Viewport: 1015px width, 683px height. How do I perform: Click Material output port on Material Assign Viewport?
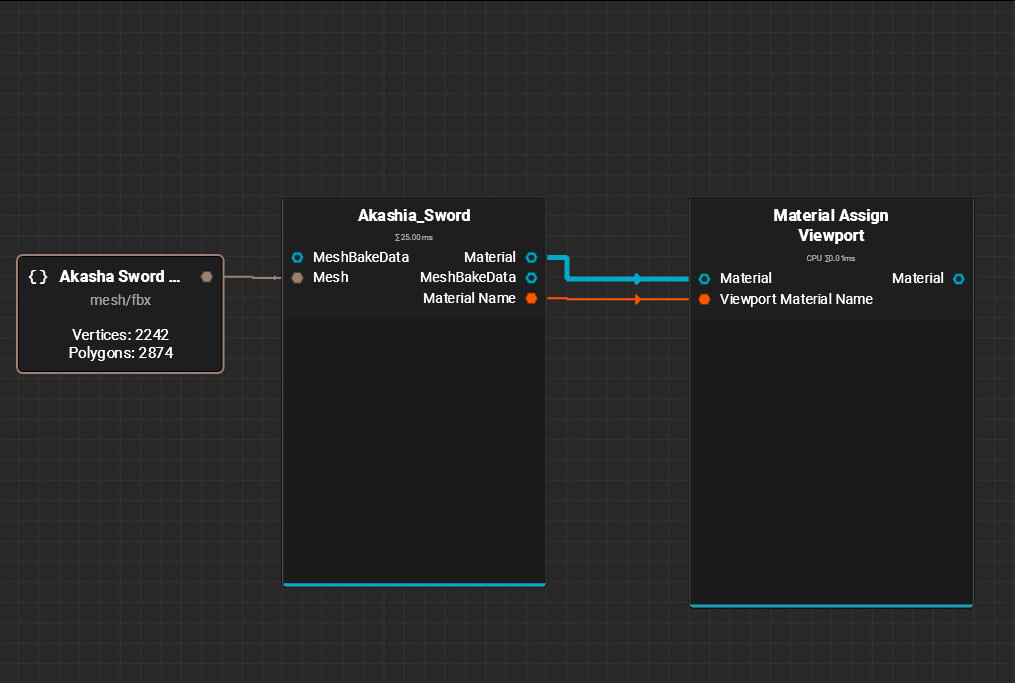tap(958, 278)
